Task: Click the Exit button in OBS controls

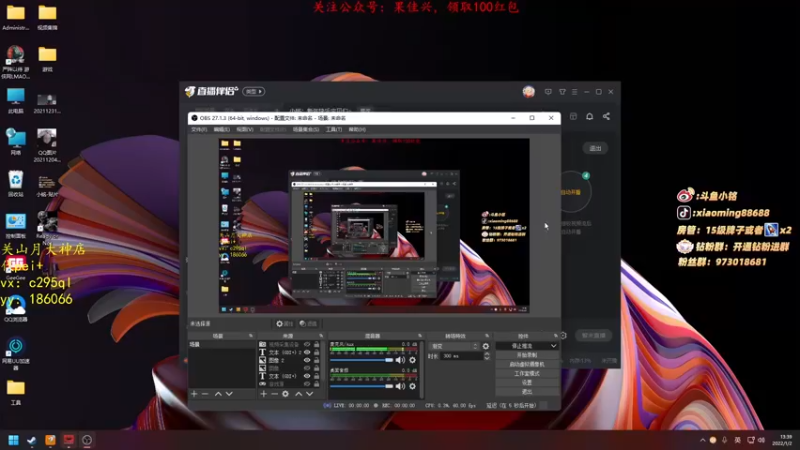Action: pyautogui.click(x=527, y=392)
